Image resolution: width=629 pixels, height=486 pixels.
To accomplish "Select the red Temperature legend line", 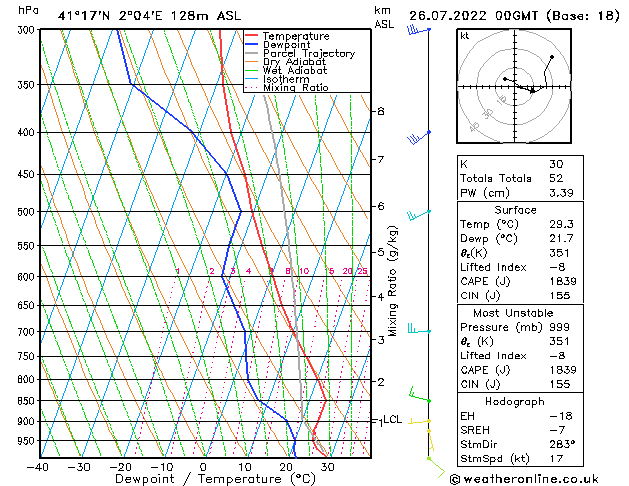I will (251, 35).
